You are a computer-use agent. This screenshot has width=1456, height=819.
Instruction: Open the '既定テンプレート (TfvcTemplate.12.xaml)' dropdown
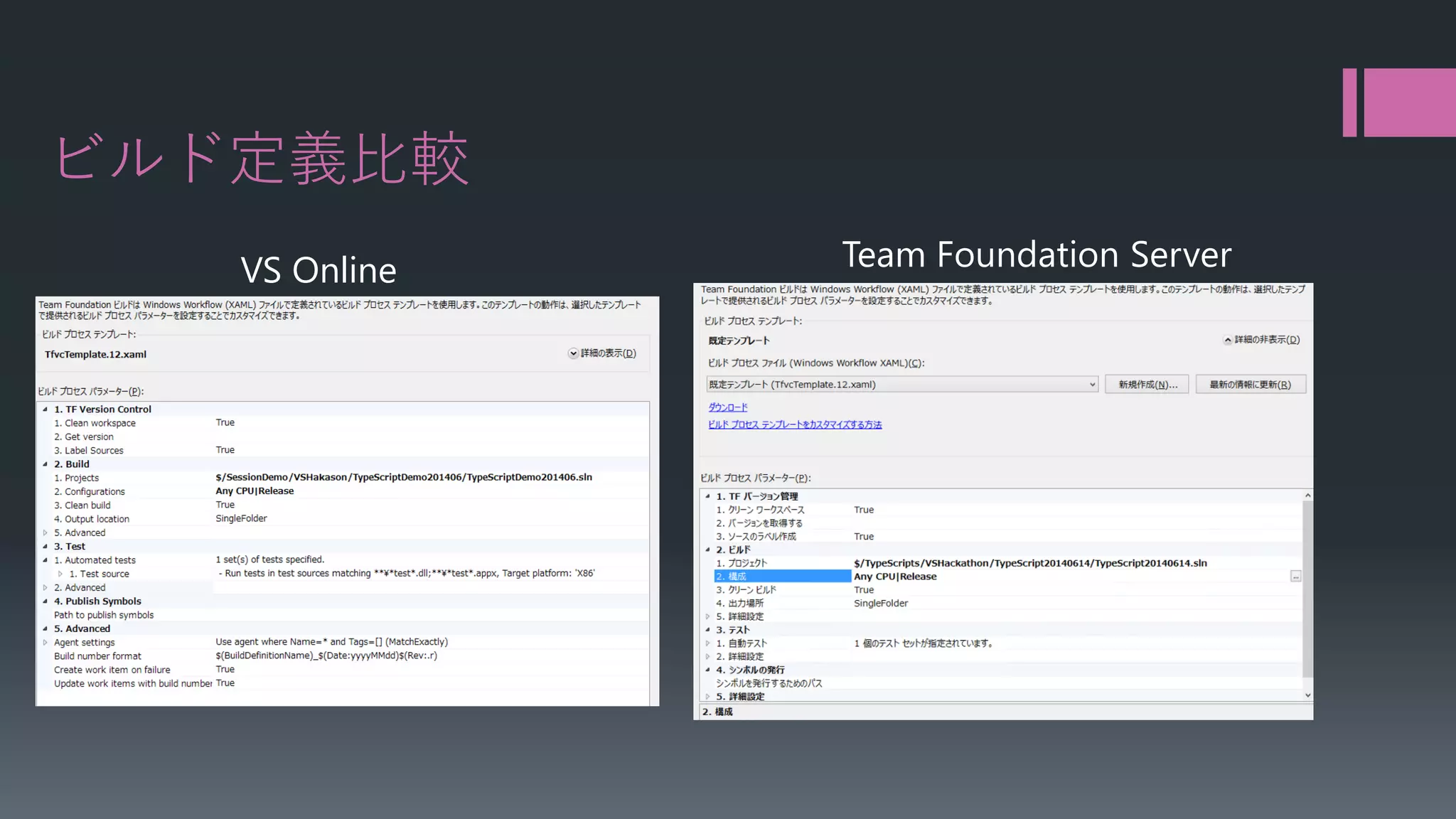tap(902, 385)
